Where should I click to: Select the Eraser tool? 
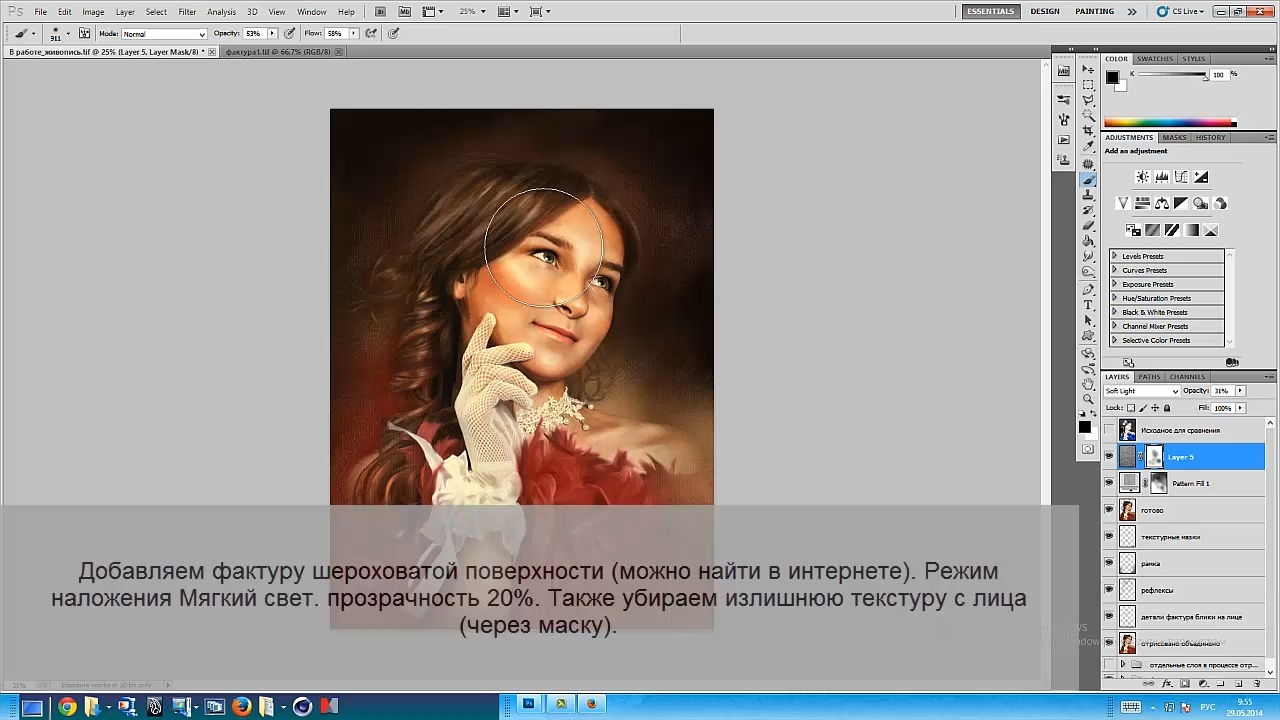click(x=1088, y=226)
